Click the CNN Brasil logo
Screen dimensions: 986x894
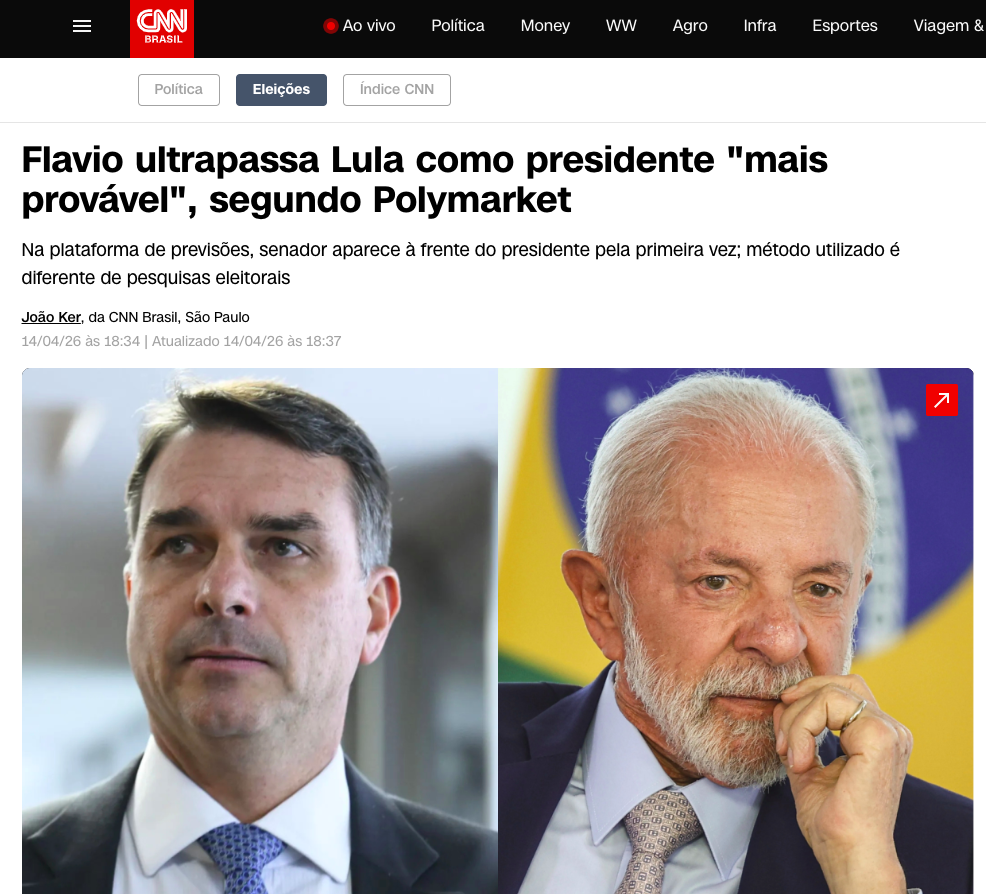(x=162, y=29)
